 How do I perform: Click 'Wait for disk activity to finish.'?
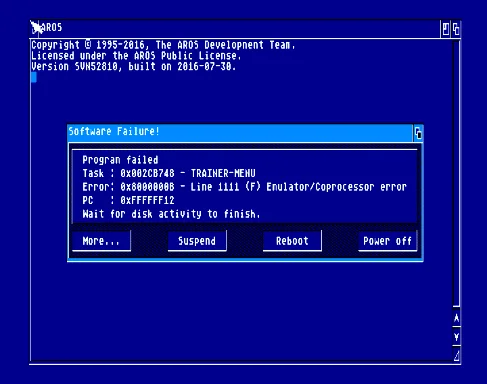pyautogui.click(x=171, y=214)
